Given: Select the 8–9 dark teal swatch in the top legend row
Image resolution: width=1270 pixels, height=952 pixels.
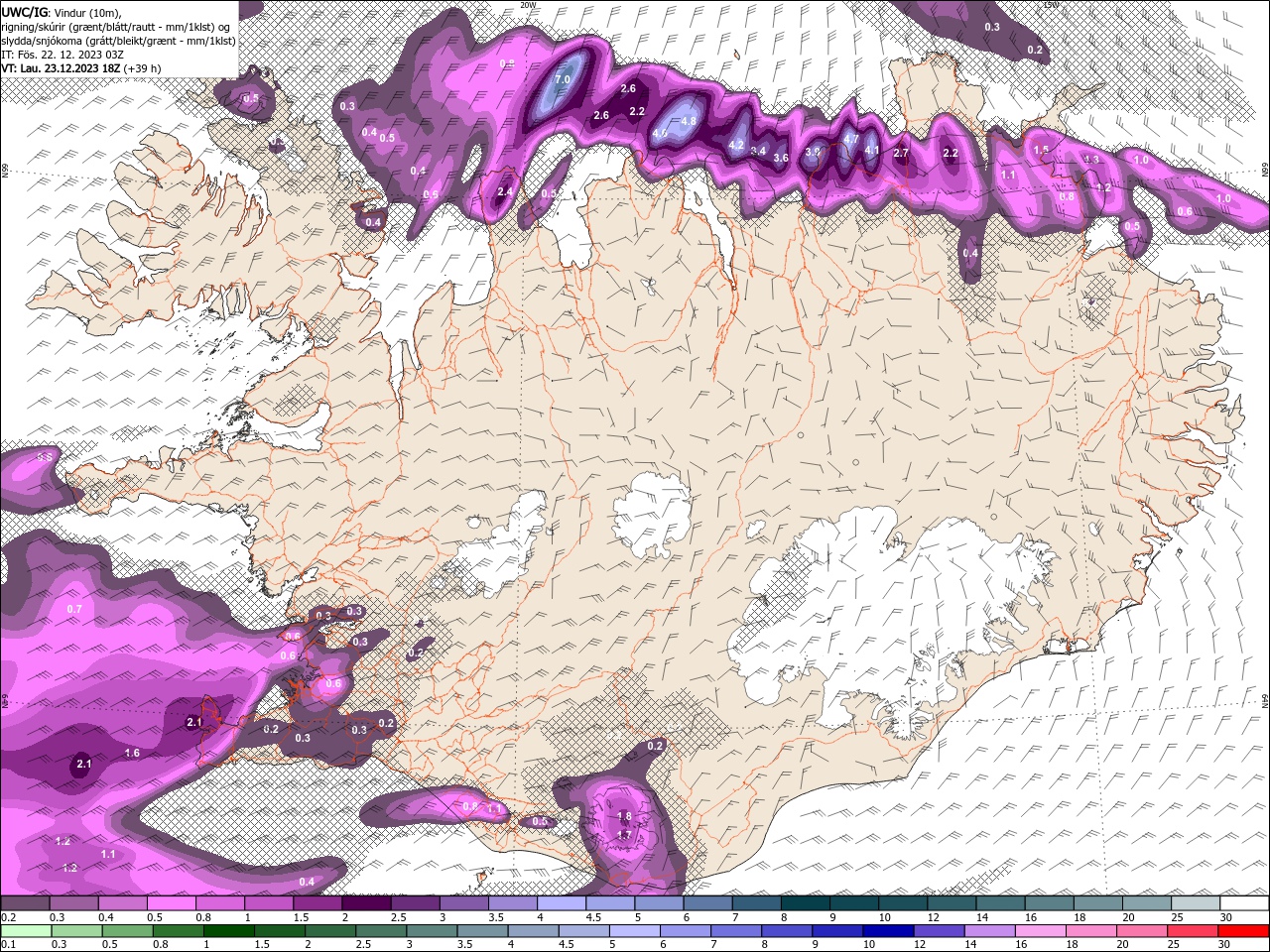Looking at the screenshot, I should click(x=806, y=903).
